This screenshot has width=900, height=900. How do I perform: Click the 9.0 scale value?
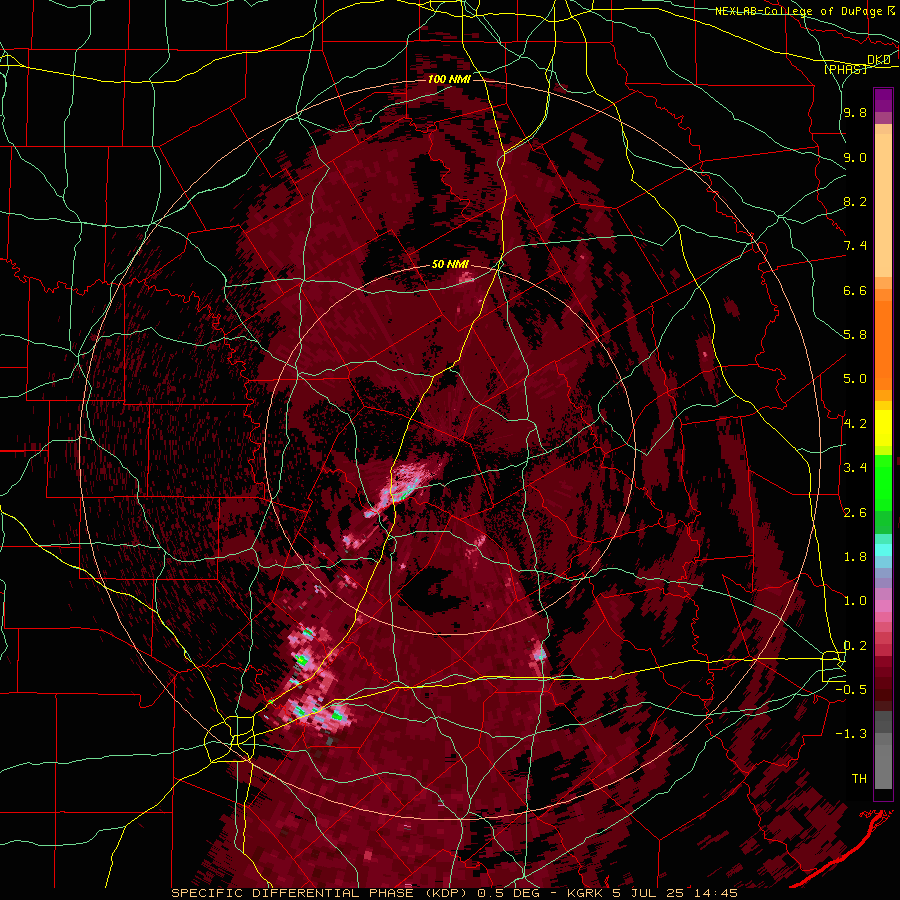pyautogui.click(x=855, y=157)
